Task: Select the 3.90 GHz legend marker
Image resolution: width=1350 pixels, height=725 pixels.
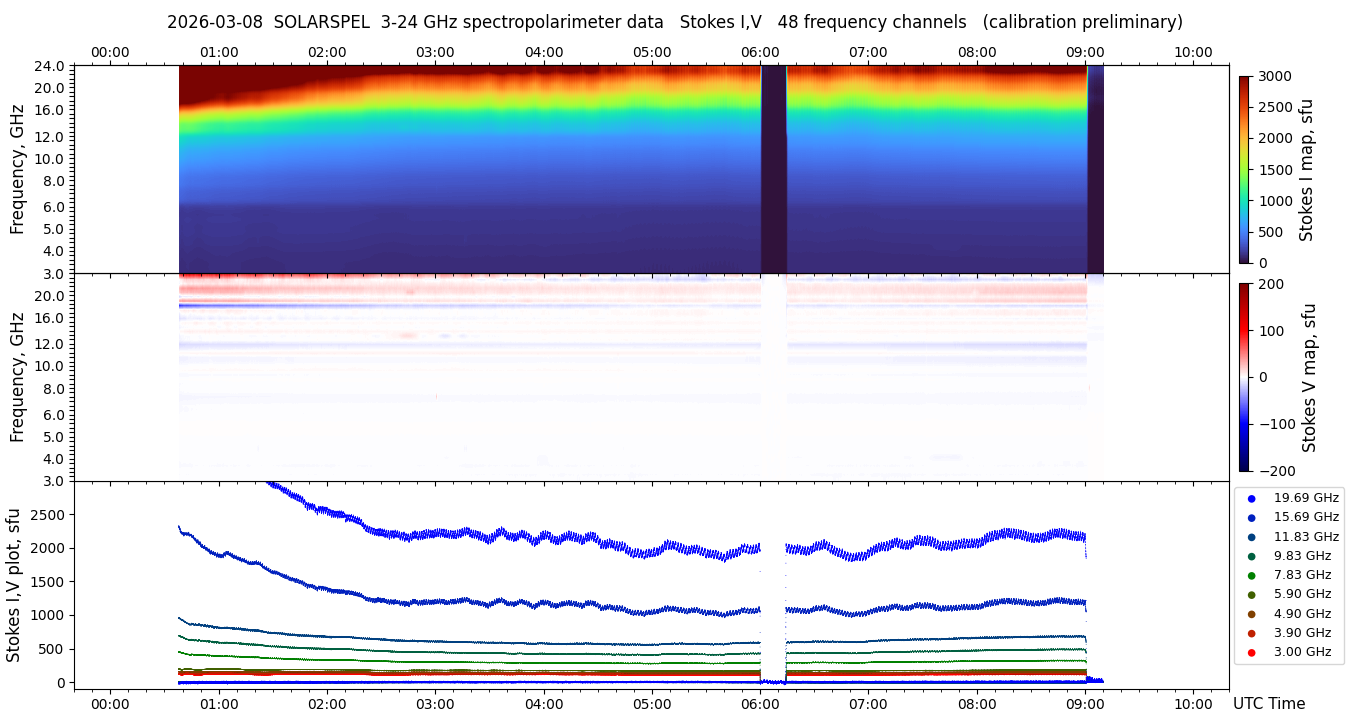Action: [x=1251, y=633]
